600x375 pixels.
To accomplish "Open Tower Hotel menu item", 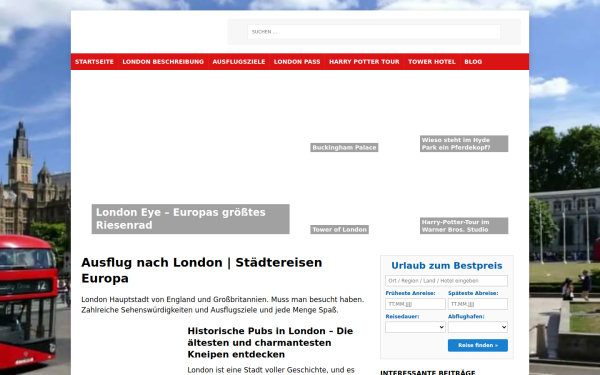I will [x=432, y=62].
